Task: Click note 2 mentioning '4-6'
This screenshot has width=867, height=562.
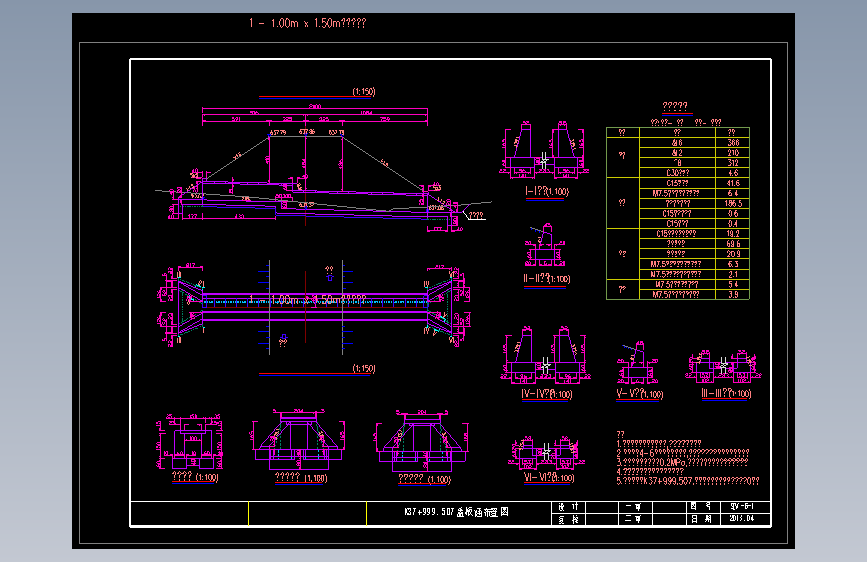Action: click(683, 452)
